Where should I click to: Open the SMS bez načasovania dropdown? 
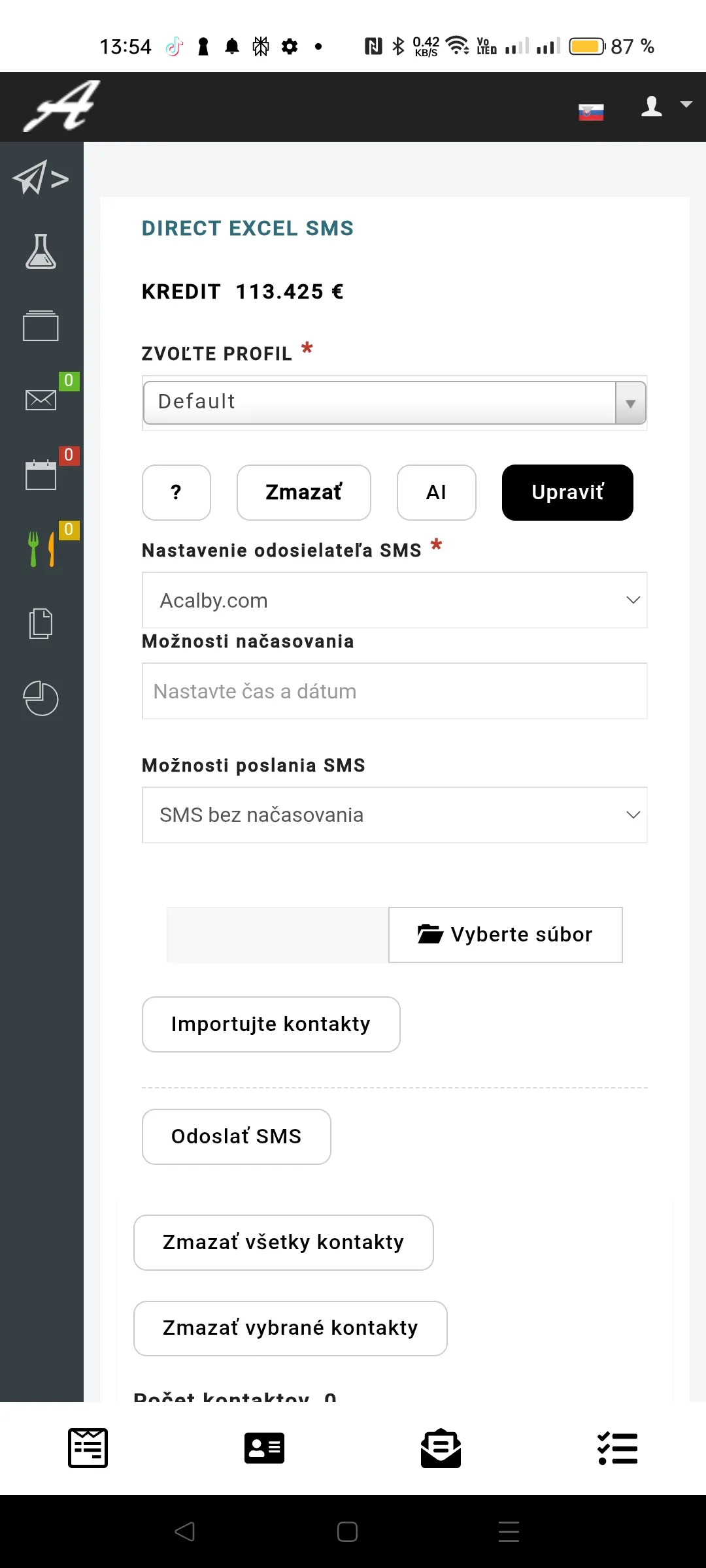(395, 815)
